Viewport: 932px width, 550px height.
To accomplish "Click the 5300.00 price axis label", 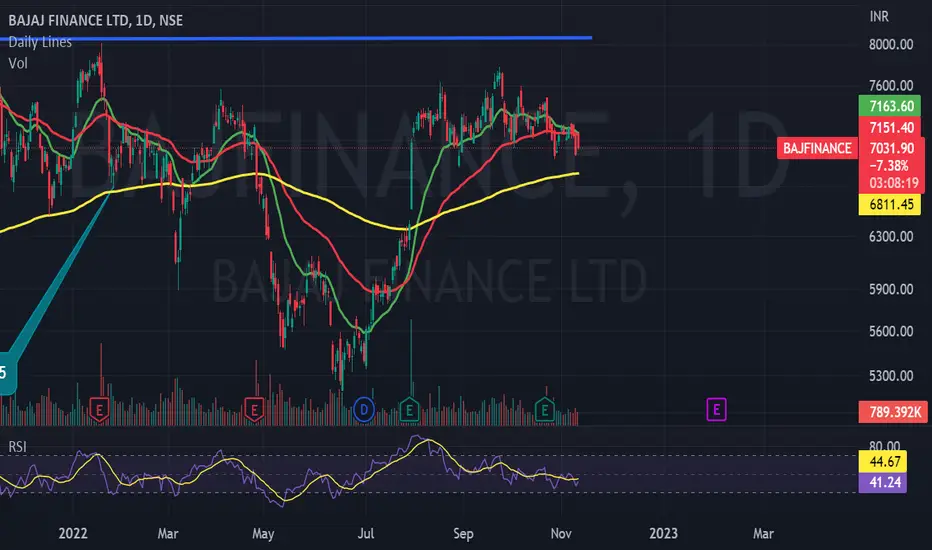I will (x=890, y=376).
